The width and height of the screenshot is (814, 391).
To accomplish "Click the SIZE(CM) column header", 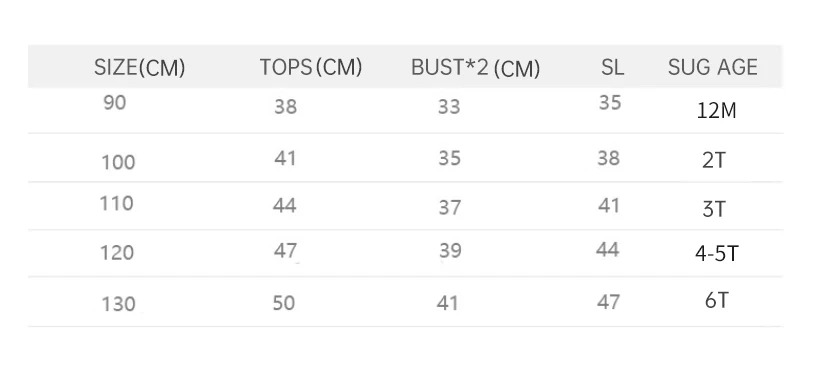I will point(139,68).
